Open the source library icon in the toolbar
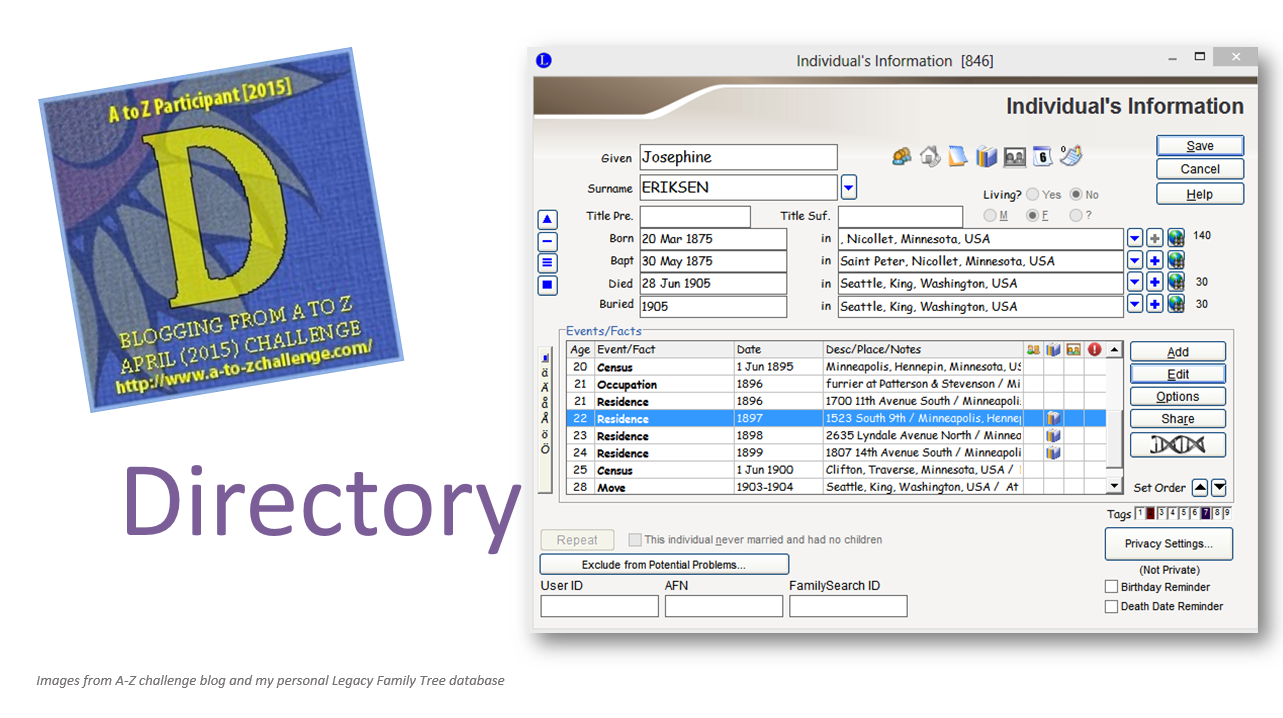This screenshot has height=718, width=1283. point(984,156)
